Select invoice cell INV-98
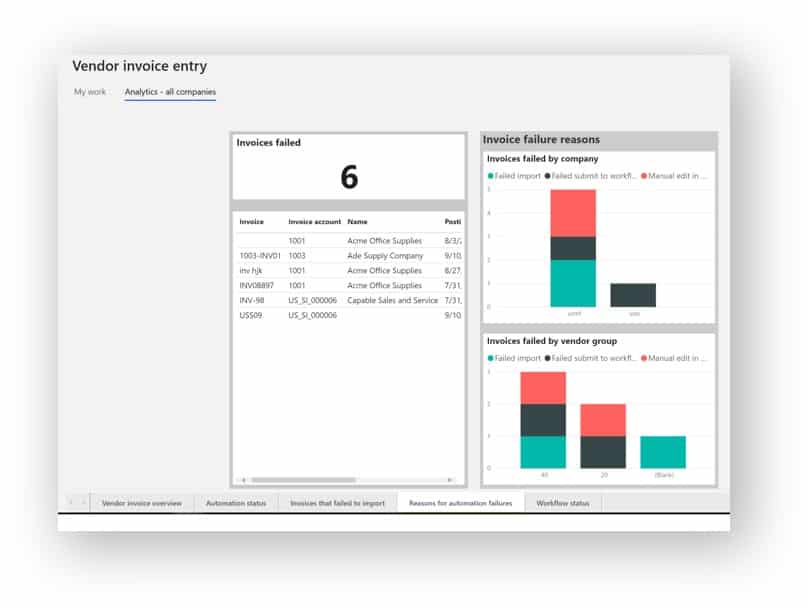 tap(251, 300)
